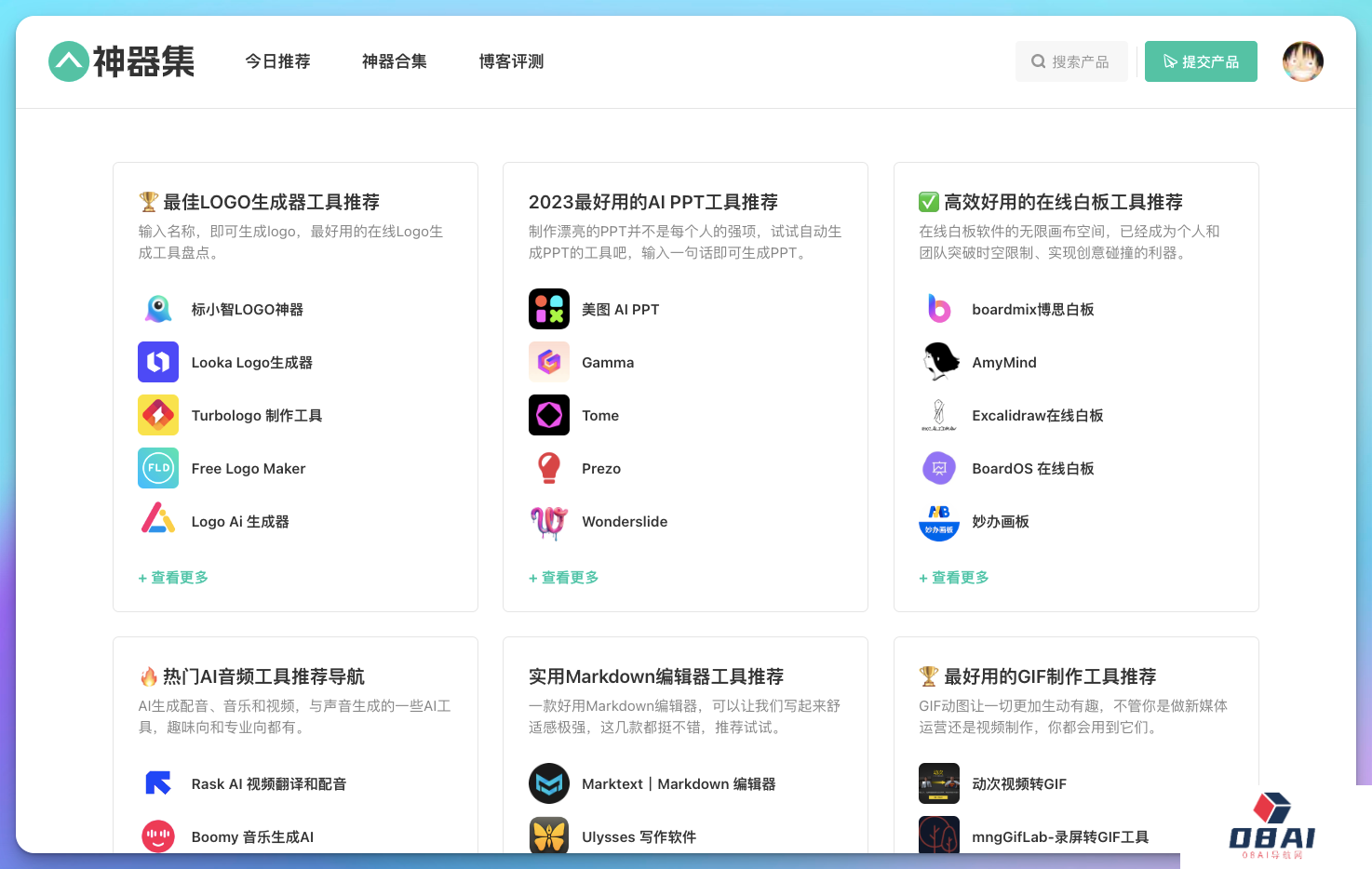Image resolution: width=1372 pixels, height=869 pixels.
Task: Click the Excalidraw在线白板 text
Action: pyautogui.click(x=1038, y=415)
